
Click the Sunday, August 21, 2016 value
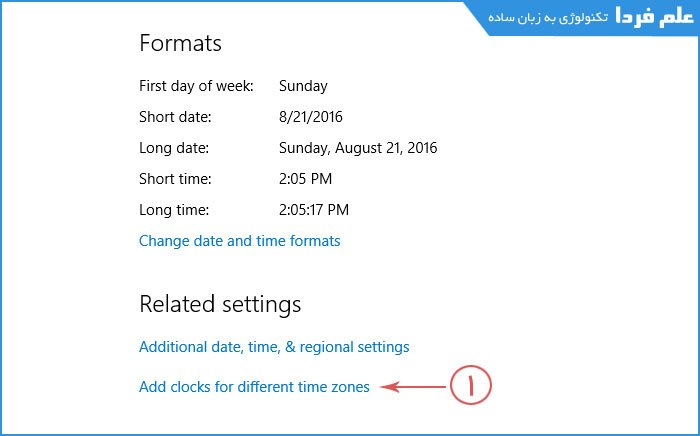(358, 148)
